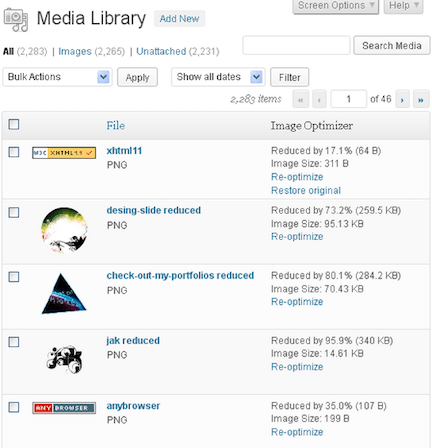Image resolution: width=432 pixels, height=448 pixels.
Task: Click the first page double arrow
Action: point(301,99)
